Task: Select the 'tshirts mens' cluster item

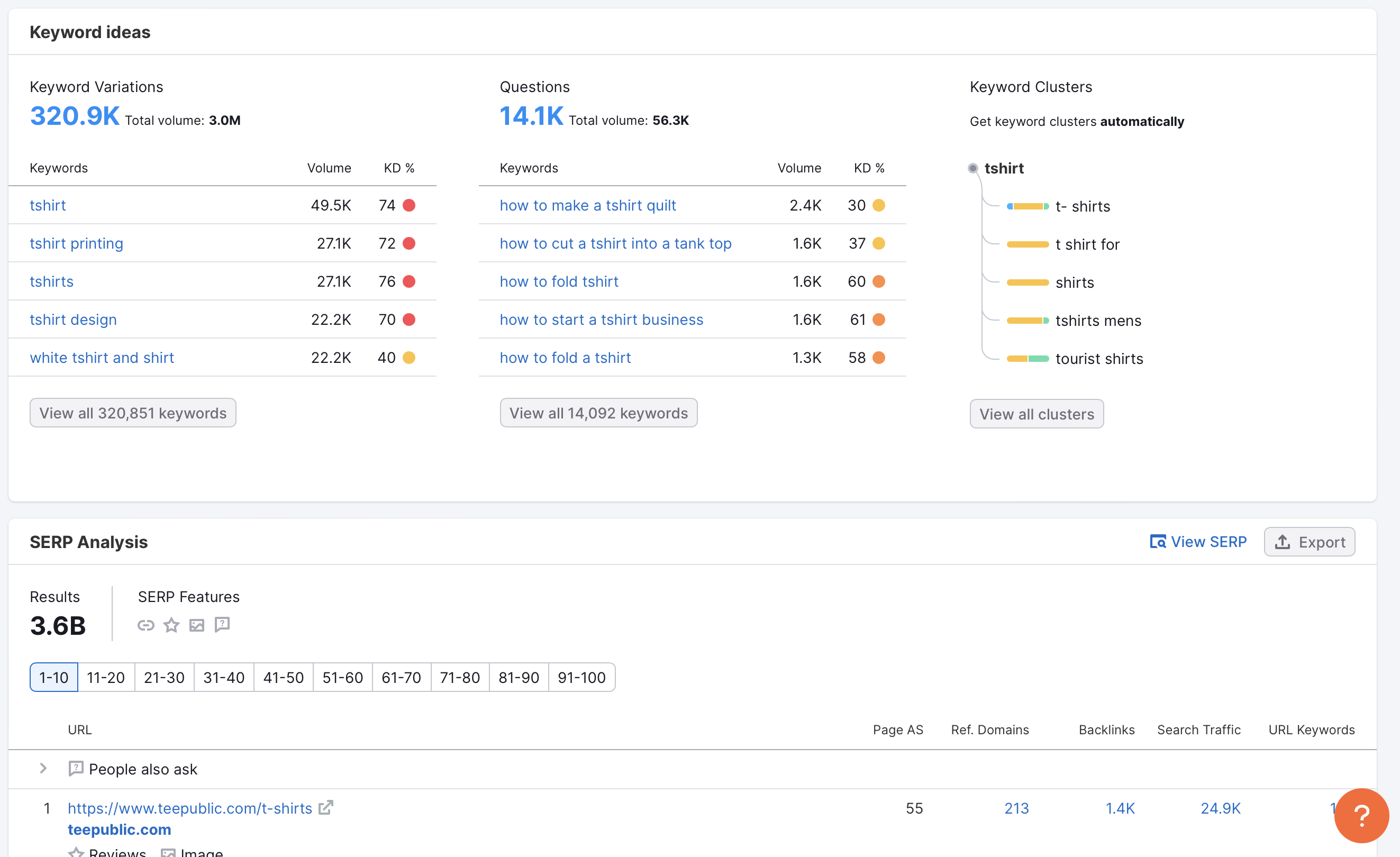Action: (1098, 320)
